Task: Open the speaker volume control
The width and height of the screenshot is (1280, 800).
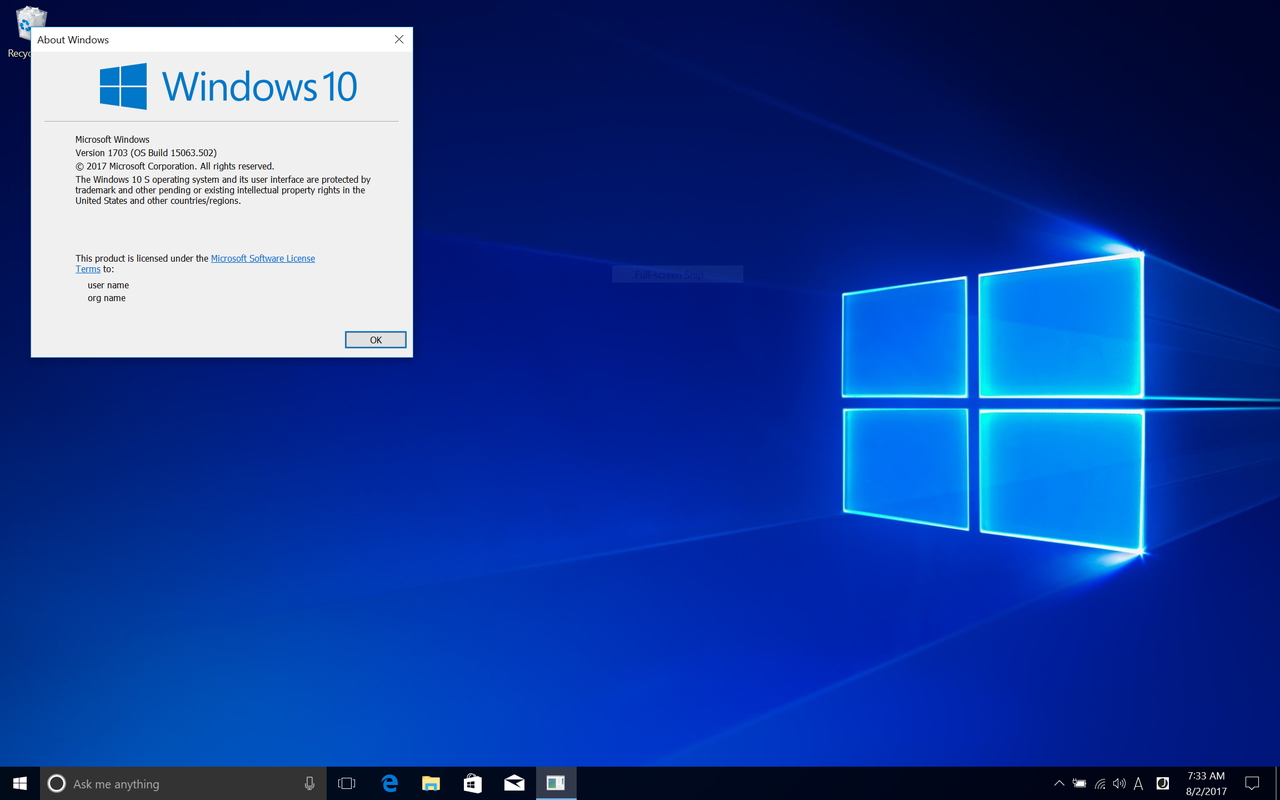Action: coord(1119,783)
